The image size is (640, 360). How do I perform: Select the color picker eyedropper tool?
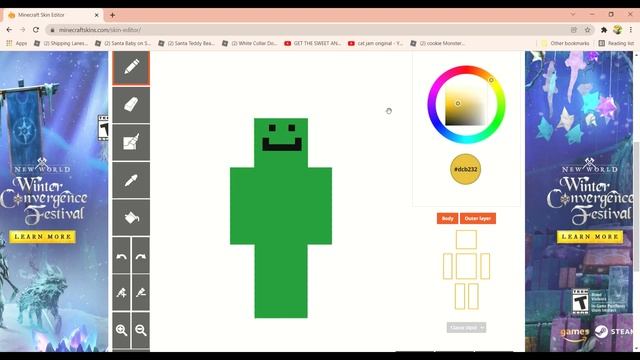(x=131, y=180)
